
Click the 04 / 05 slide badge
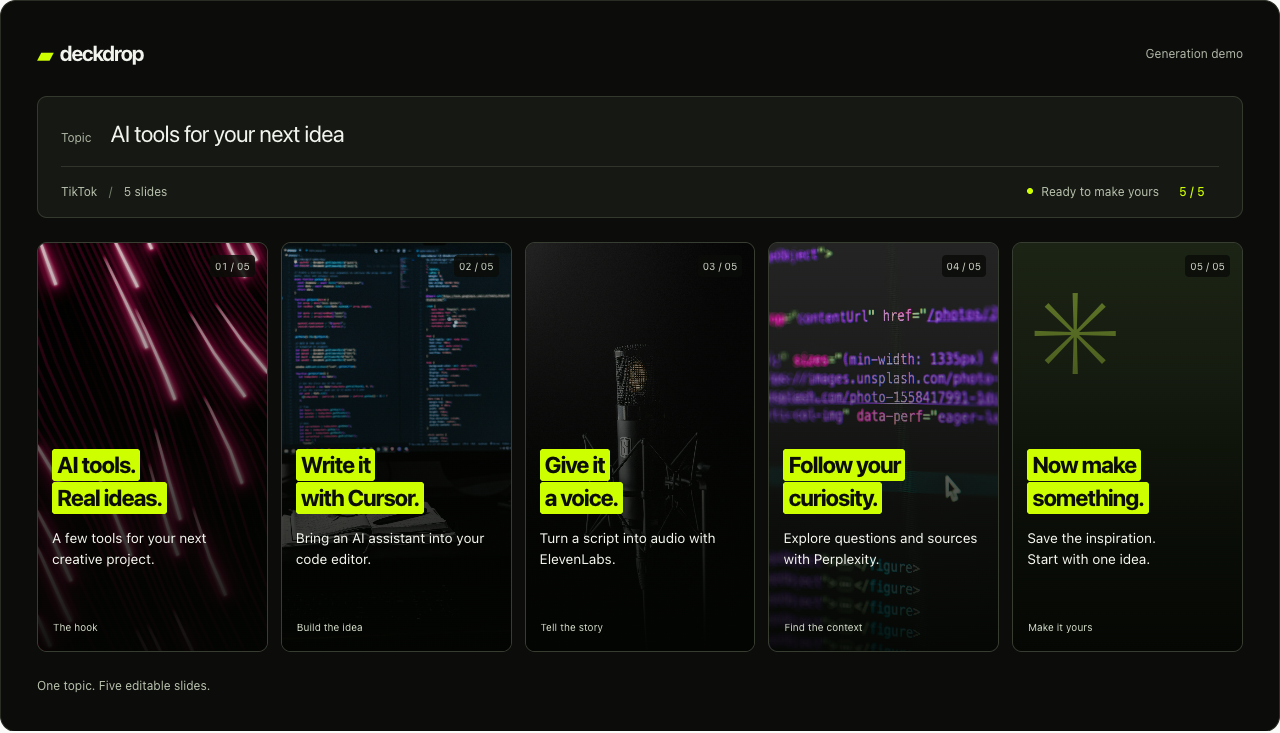point(963,267)
